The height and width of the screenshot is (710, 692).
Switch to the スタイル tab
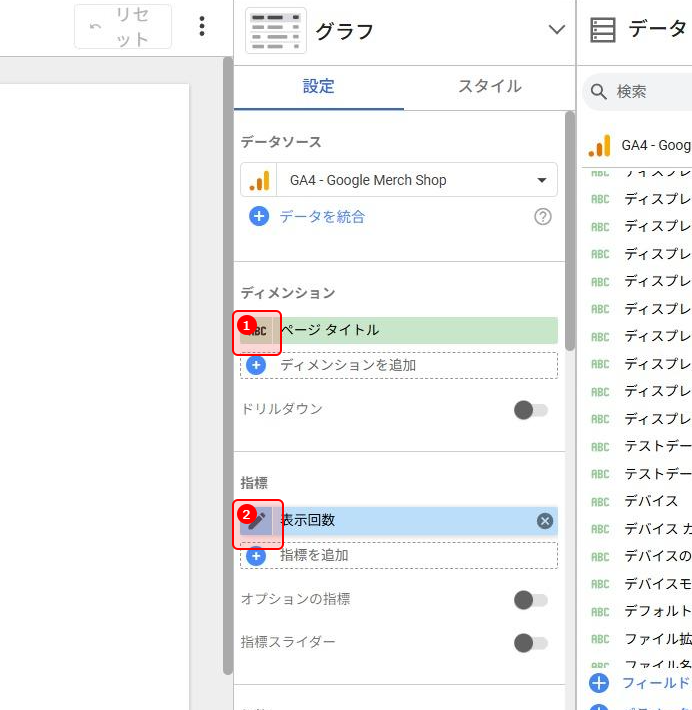(x=489, y=87)
